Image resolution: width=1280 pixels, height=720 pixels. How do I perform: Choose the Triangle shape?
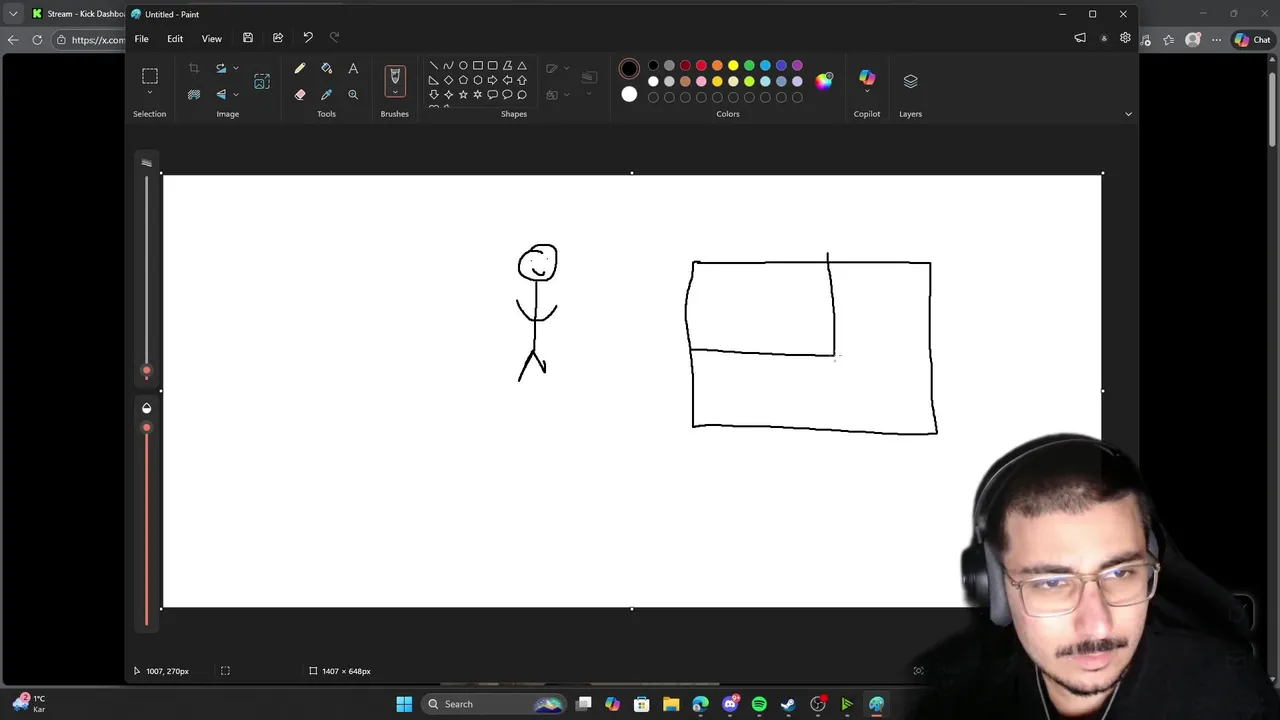[x=522, y=66]
